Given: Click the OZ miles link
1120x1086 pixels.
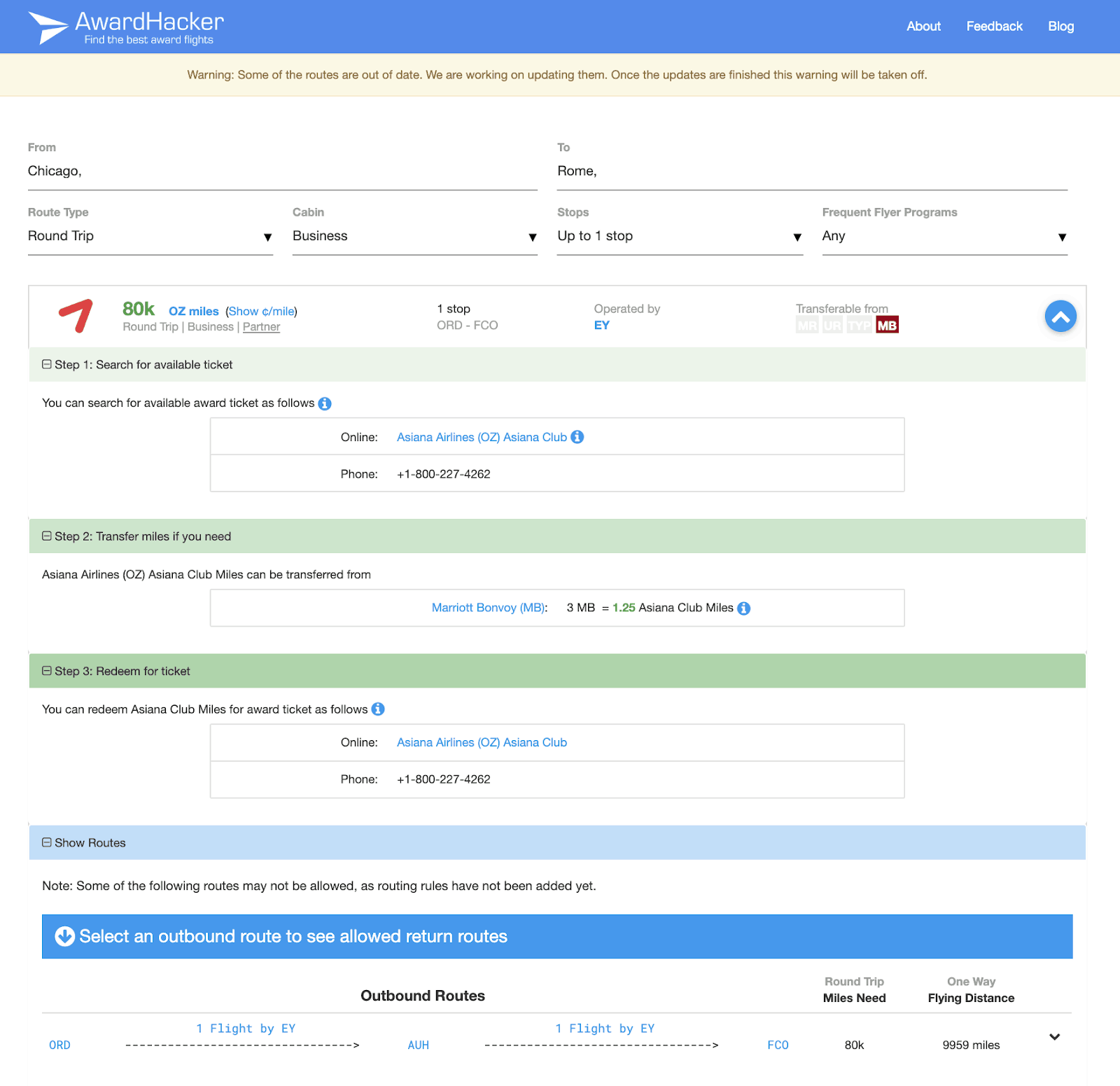Looking at the screenshot, I should (x=194, y=312).
